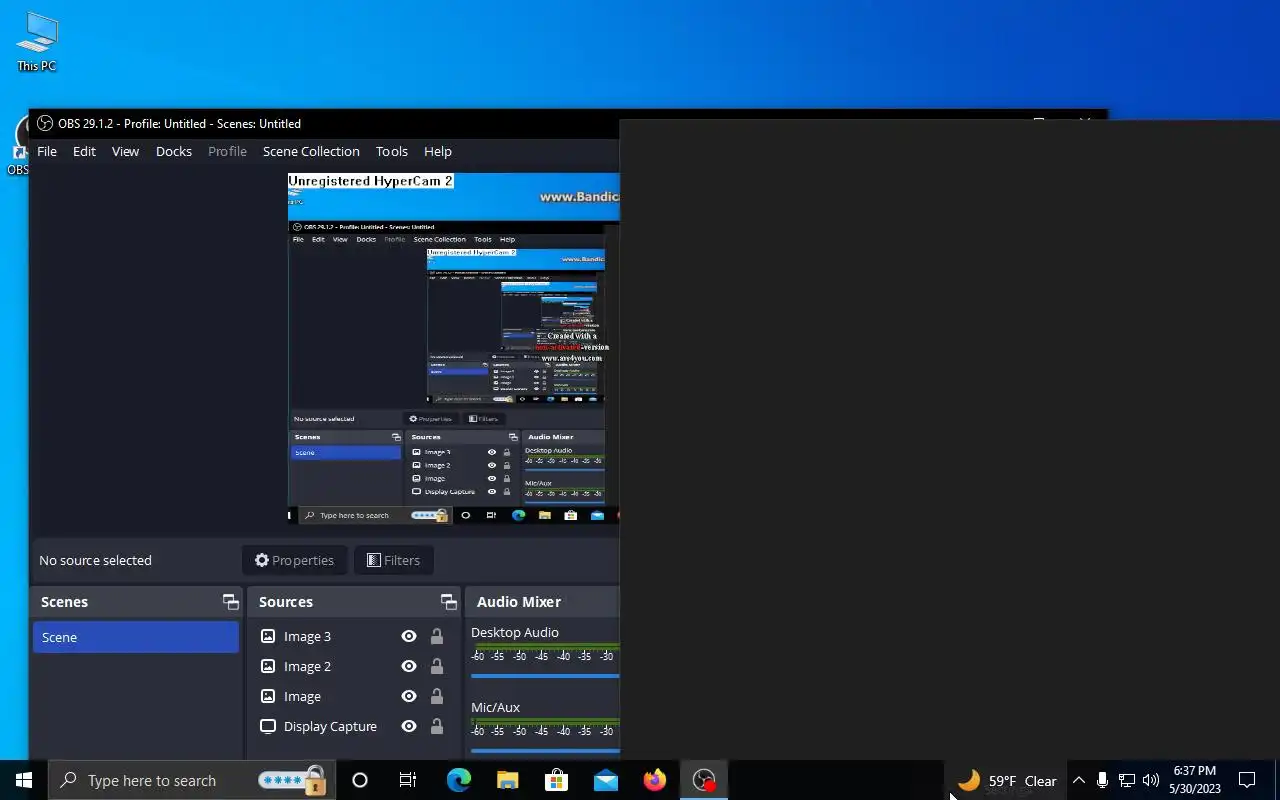1280x800 pixels.
Task: Click the microphone tray icon
Action: (x=1102, y=780)
